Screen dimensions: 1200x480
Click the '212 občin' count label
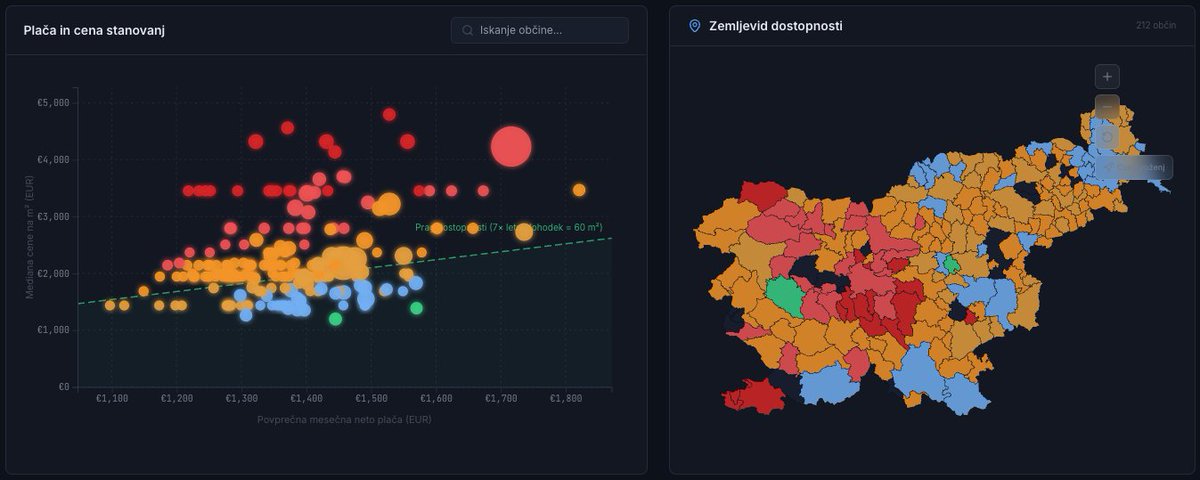pyautogui.click(x=1156, y=25)
